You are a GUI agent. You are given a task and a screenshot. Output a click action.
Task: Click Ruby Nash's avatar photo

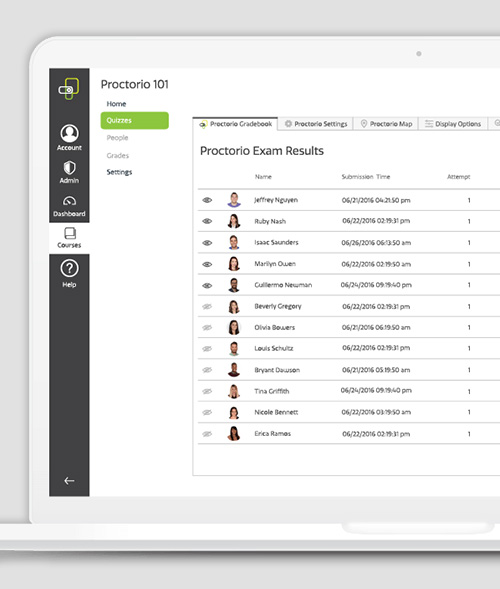point(234,221)
